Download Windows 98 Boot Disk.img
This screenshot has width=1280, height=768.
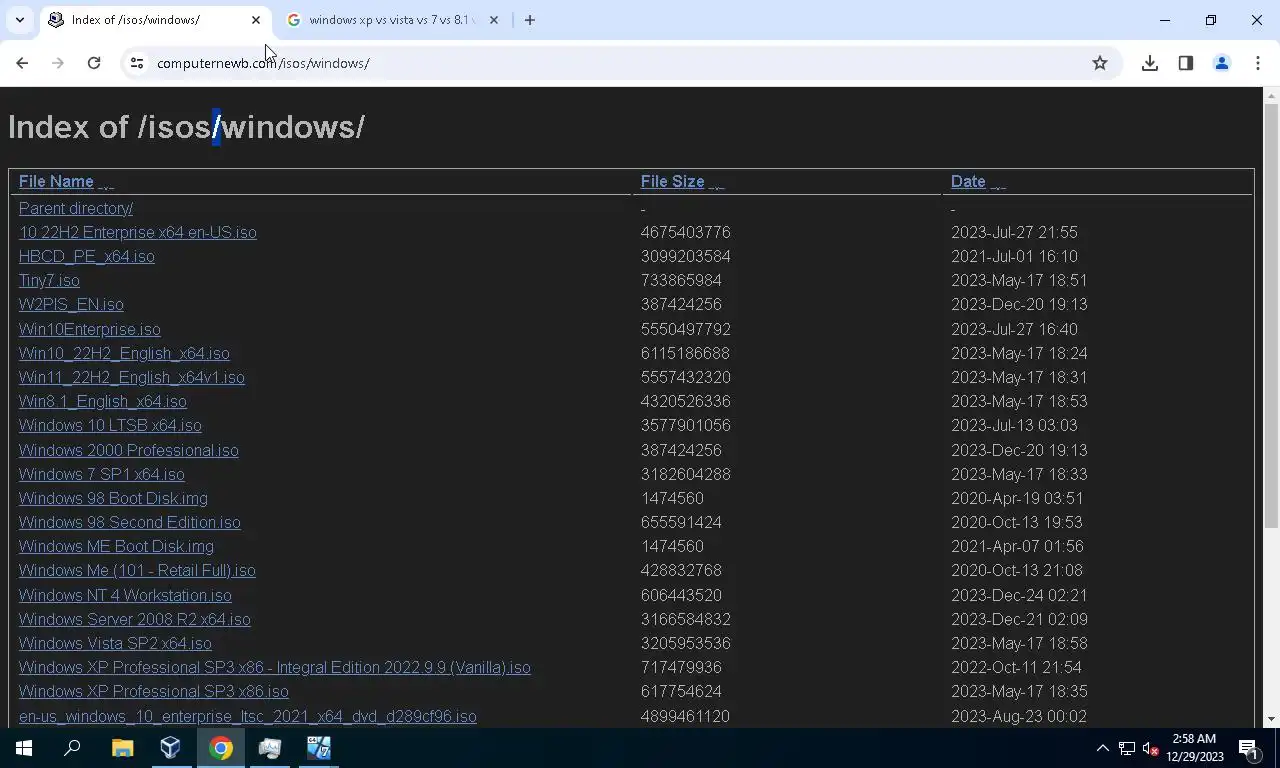tap(113, 498)
